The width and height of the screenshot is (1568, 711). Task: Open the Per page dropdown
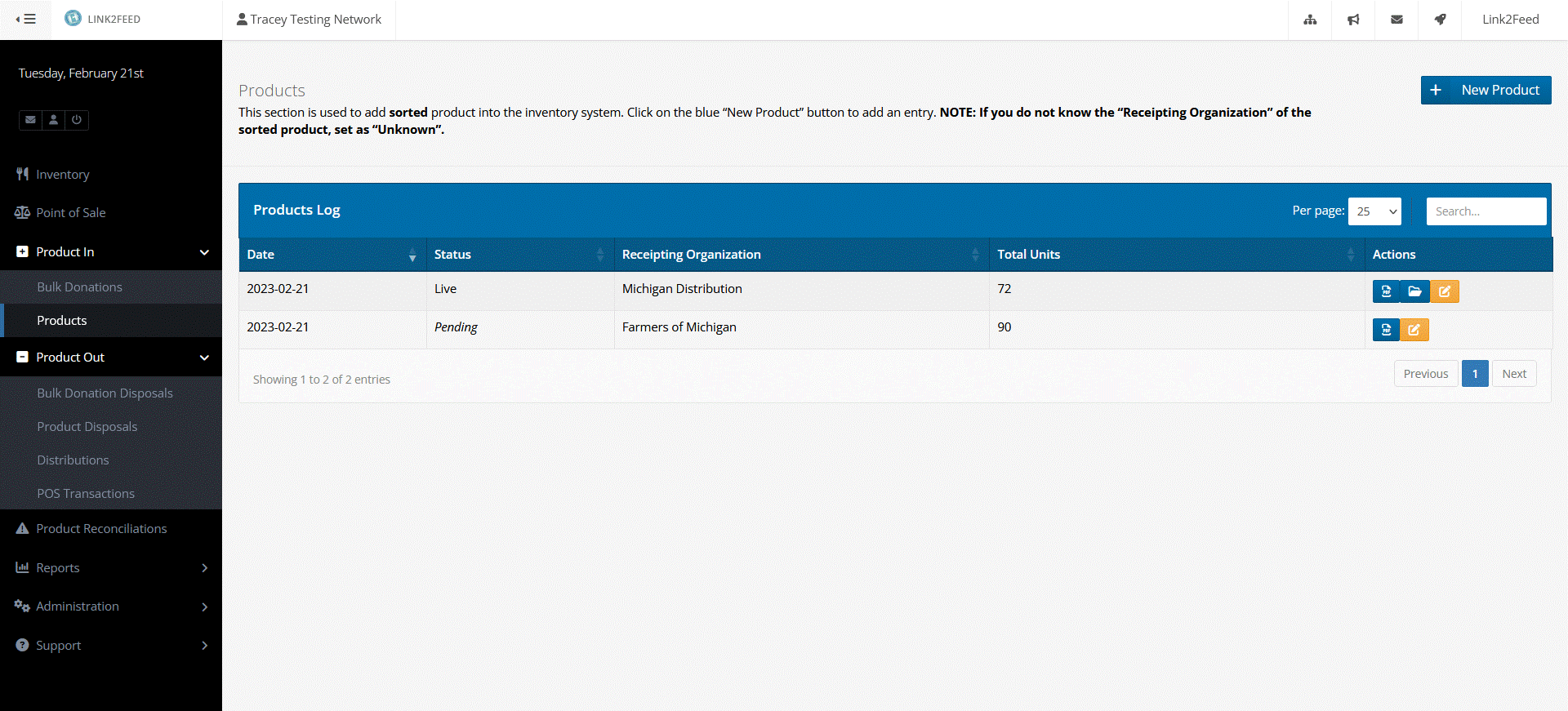pos(1374,211)
